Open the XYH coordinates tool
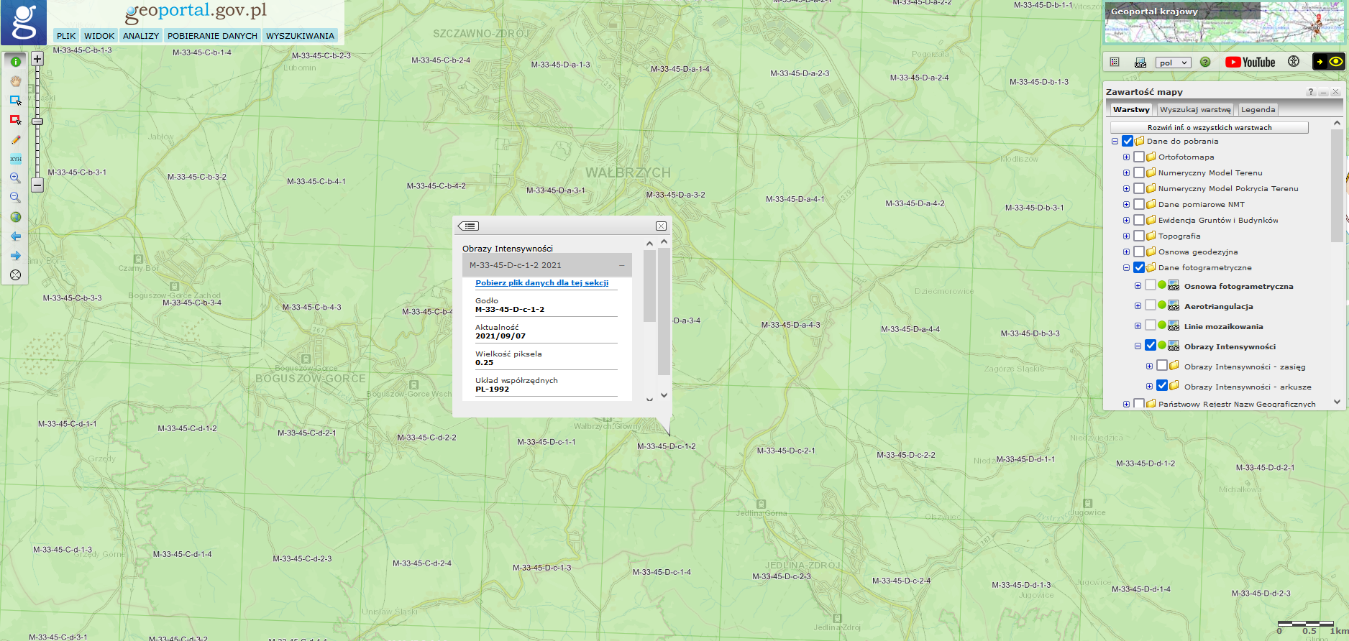This screenshot has height=641, width=1349. pyautogui.click(x=16, y=158)
